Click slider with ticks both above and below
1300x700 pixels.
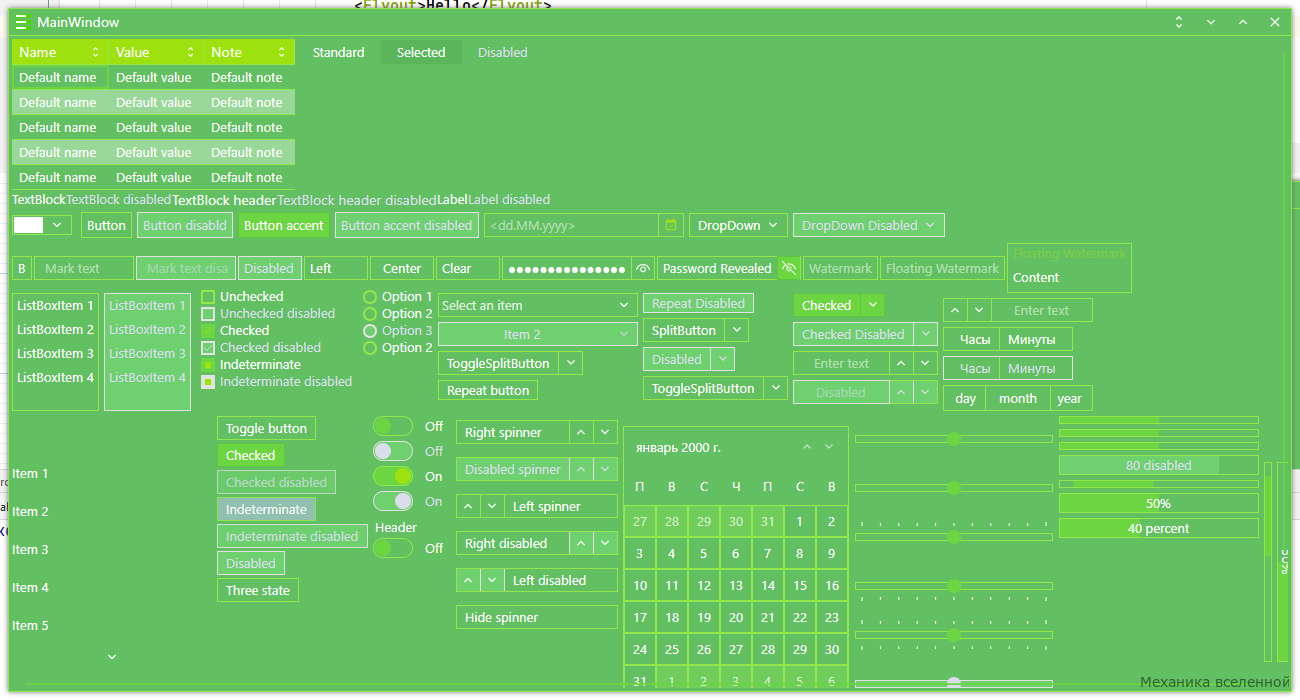pos(953,634)
